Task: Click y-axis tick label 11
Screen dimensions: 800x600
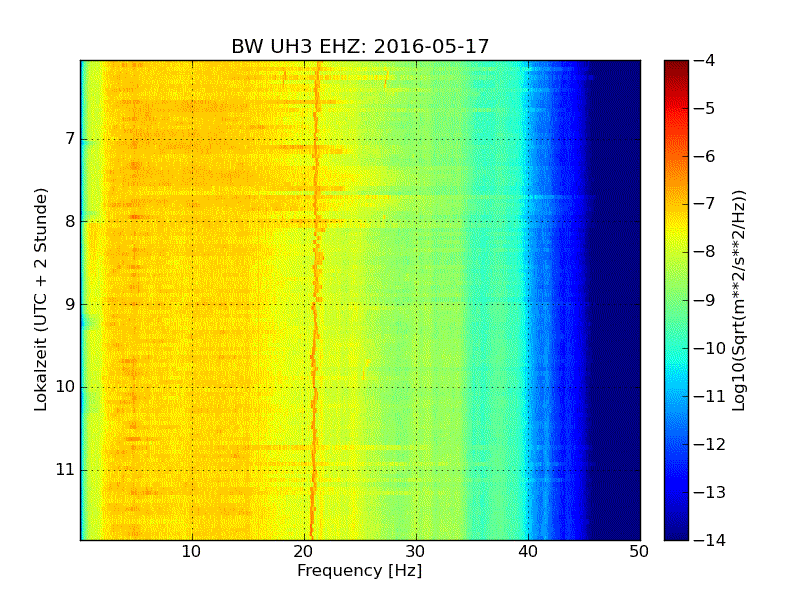Action: coord(65,469)
